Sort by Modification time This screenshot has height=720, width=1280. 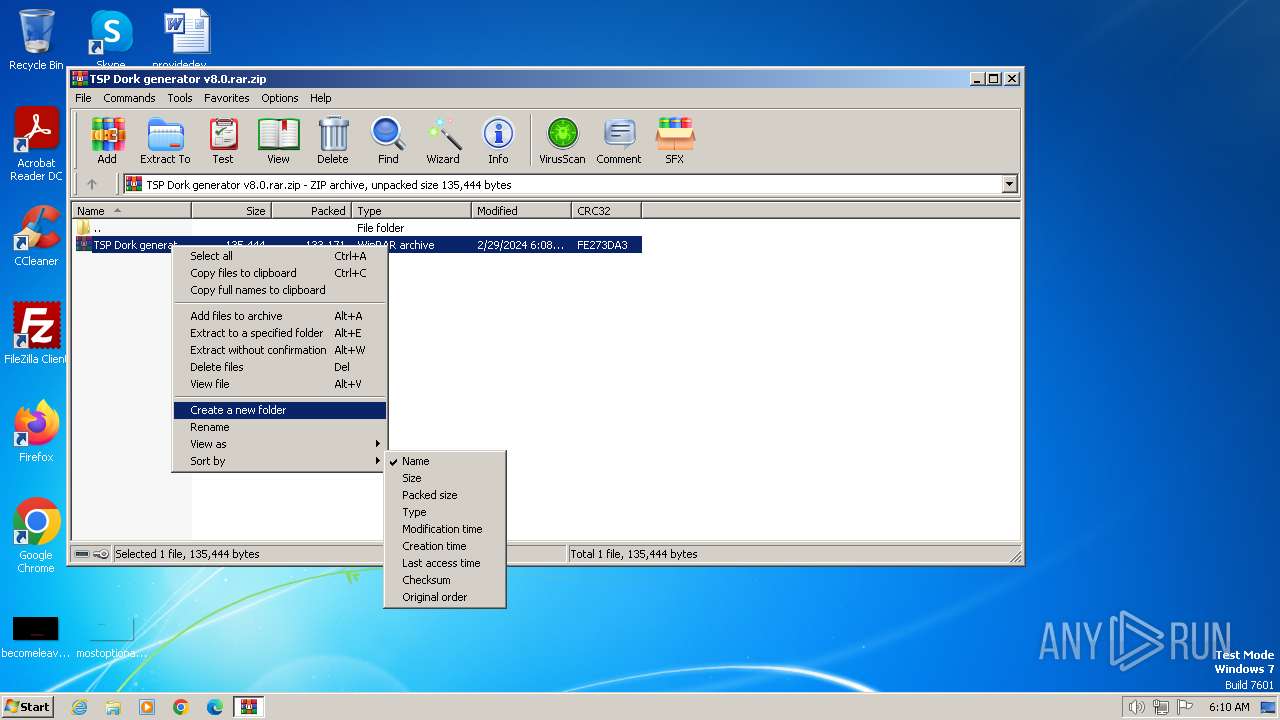coord(445,529)
